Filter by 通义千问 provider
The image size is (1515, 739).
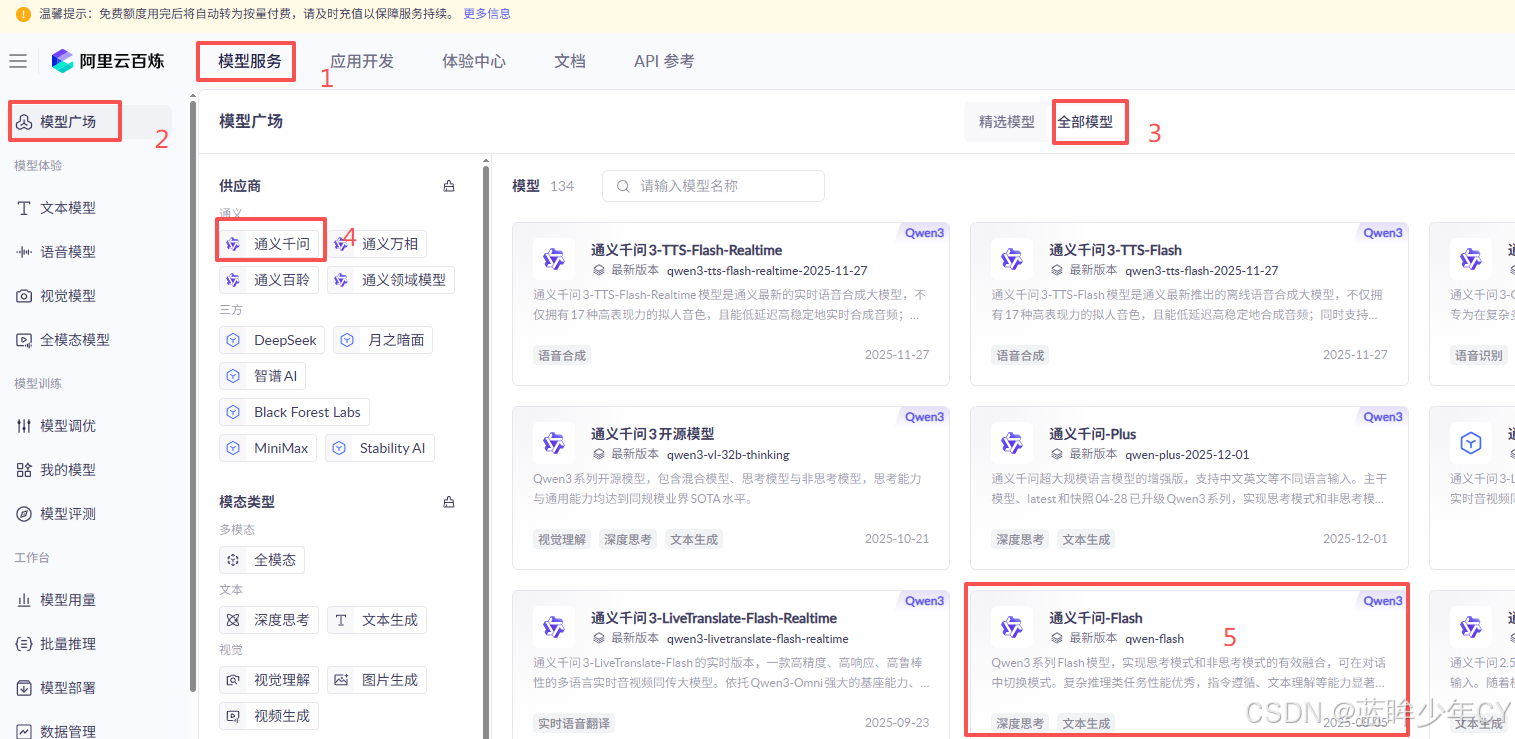[269, 244]
